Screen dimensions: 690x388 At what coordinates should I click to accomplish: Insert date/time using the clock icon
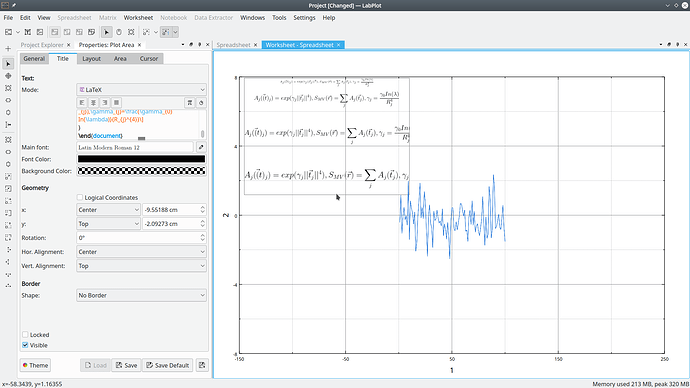[201, 102]
